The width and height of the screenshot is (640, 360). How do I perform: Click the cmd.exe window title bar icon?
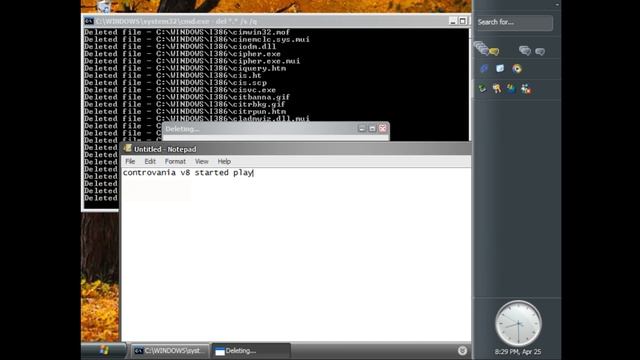point(89,21)
